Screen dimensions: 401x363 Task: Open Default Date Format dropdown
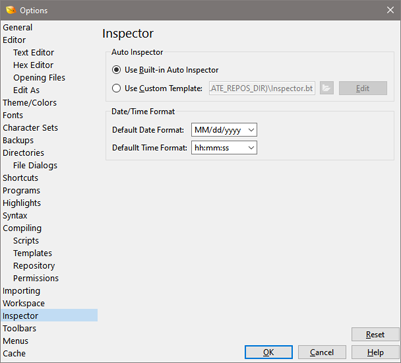click(x=224, y=130)
